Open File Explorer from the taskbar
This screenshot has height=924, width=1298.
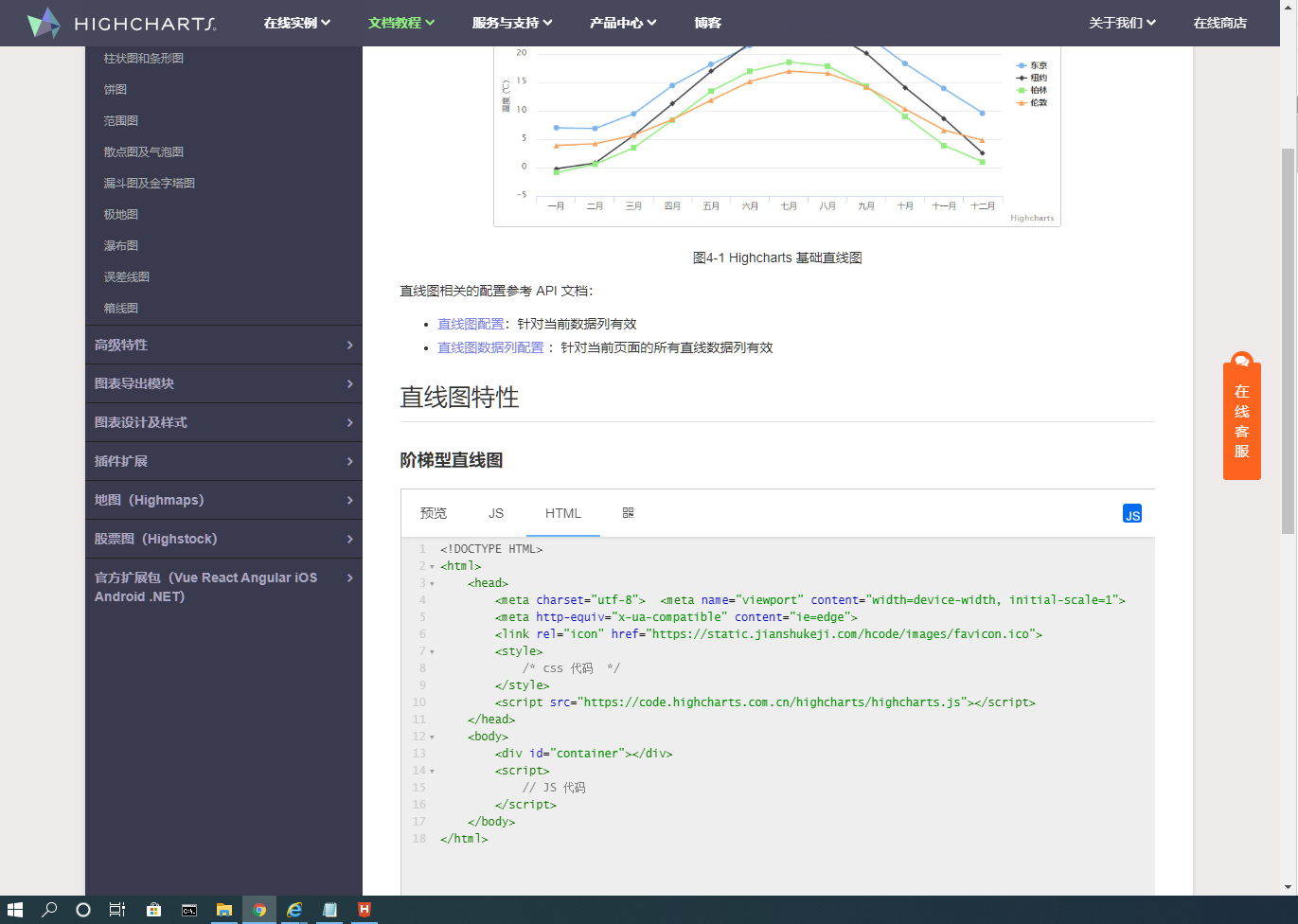click(224, 910)
